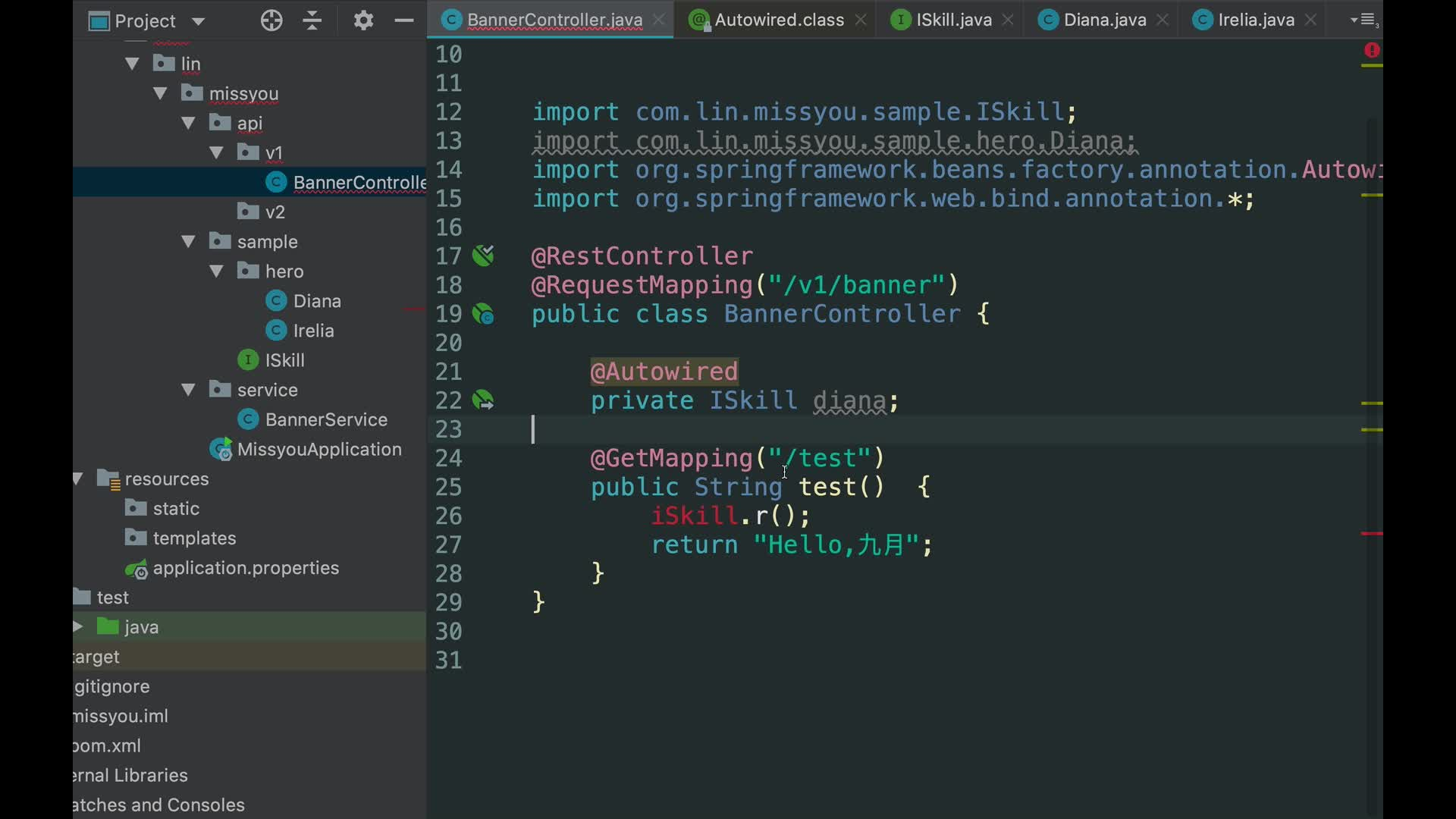Close the ISkill.java tab
This screenshot has width=1456, height=819.
click(x=1008, y=20)
